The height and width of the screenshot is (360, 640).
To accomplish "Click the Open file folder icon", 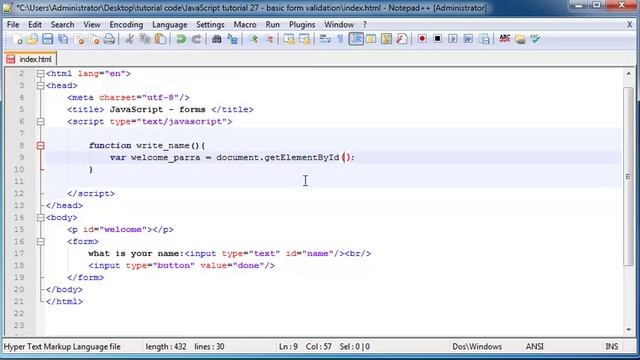I will pos(32,39).
